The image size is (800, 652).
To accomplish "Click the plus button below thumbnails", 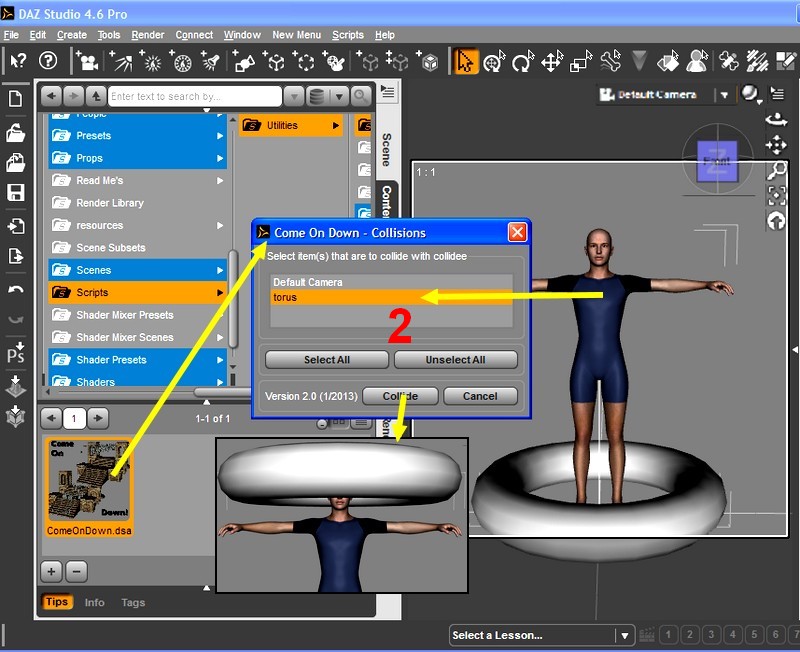I will point(51,571).
